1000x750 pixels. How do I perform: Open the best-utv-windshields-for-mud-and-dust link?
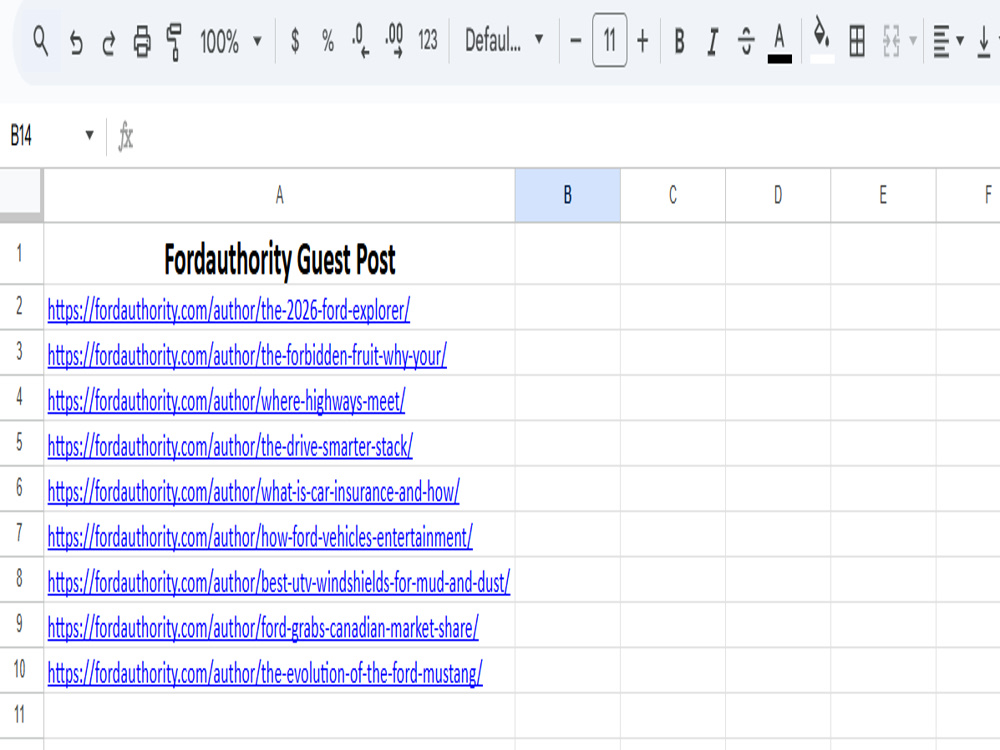coord(279,583)
